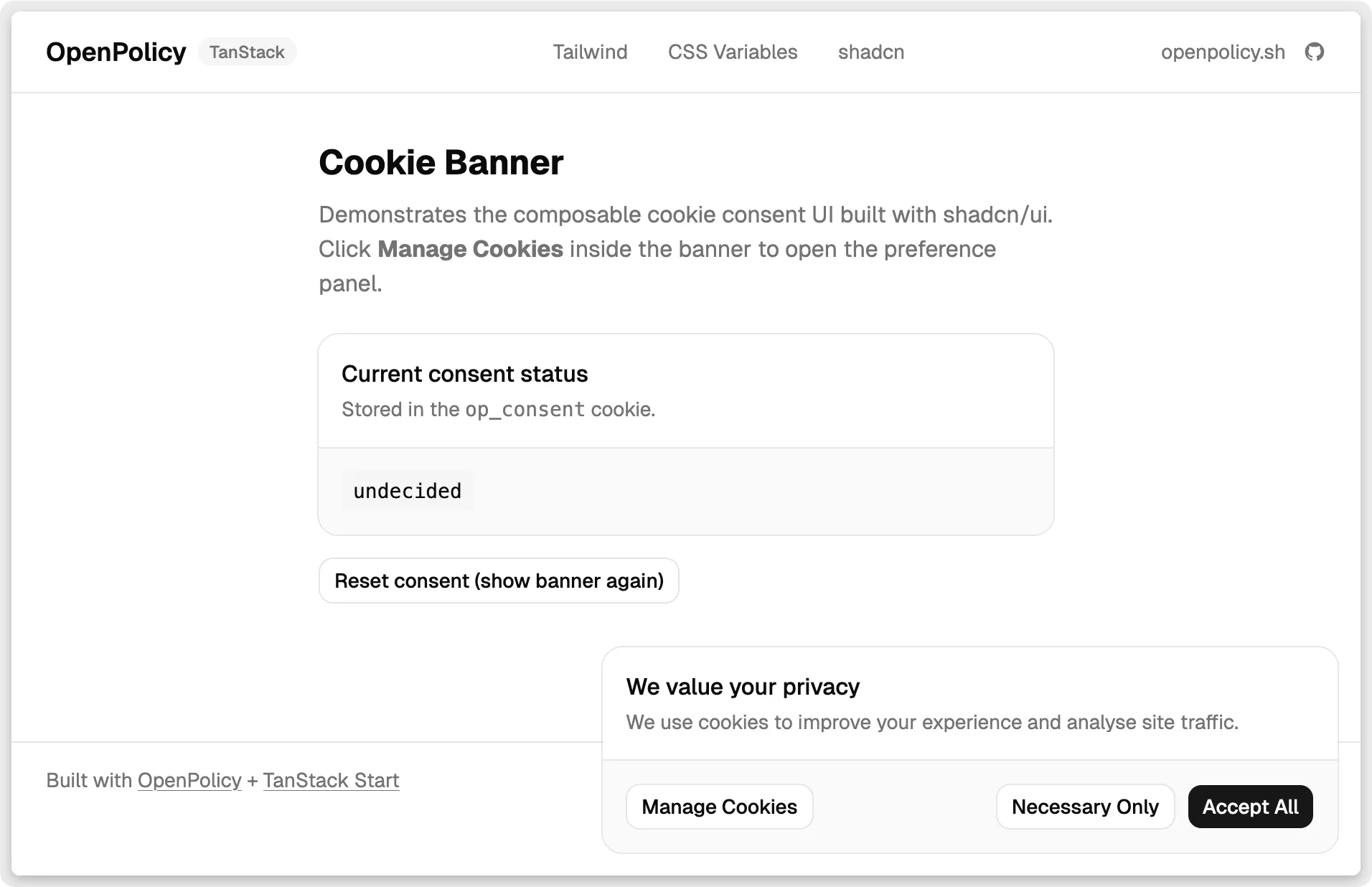Open the Tailwind navigation item
1372x887 pixels.
[x=590, y=52]
